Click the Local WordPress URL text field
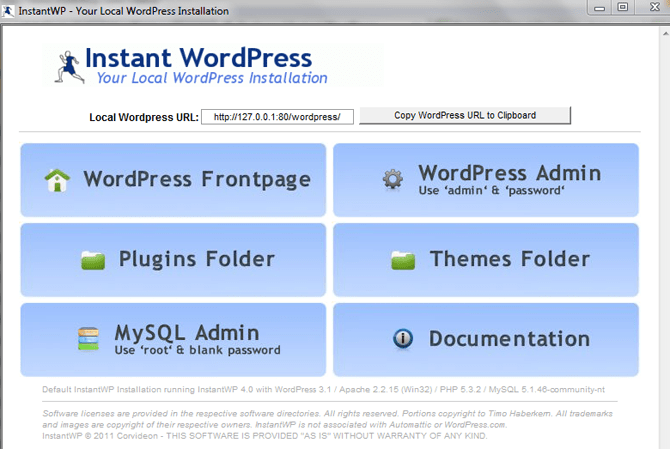This screenshot has width=670, height=449. tap(277, 116)
